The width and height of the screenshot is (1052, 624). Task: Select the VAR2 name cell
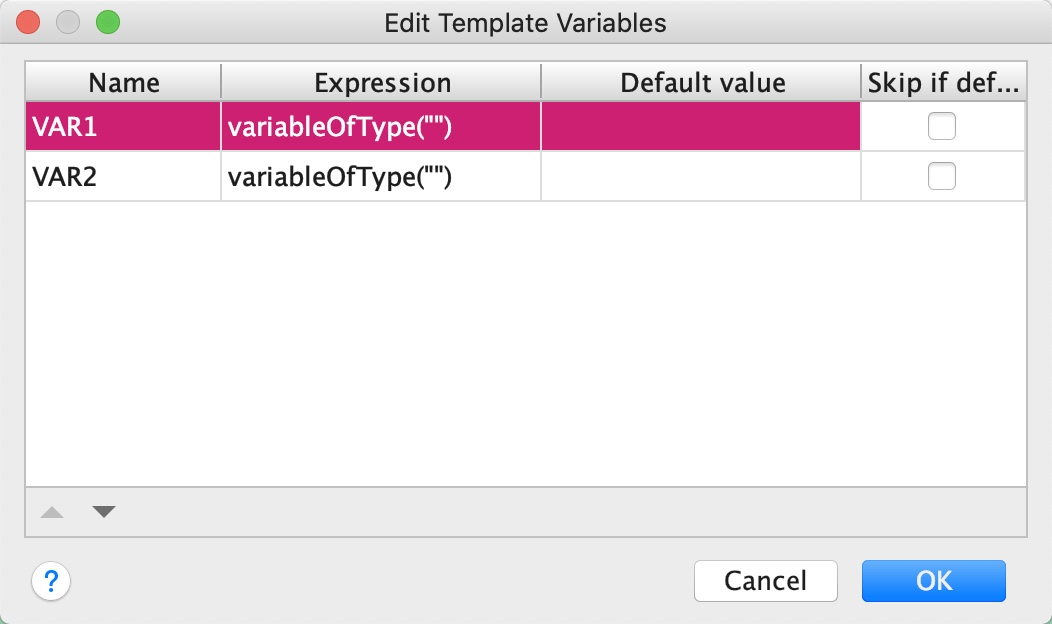click(123, 177)
